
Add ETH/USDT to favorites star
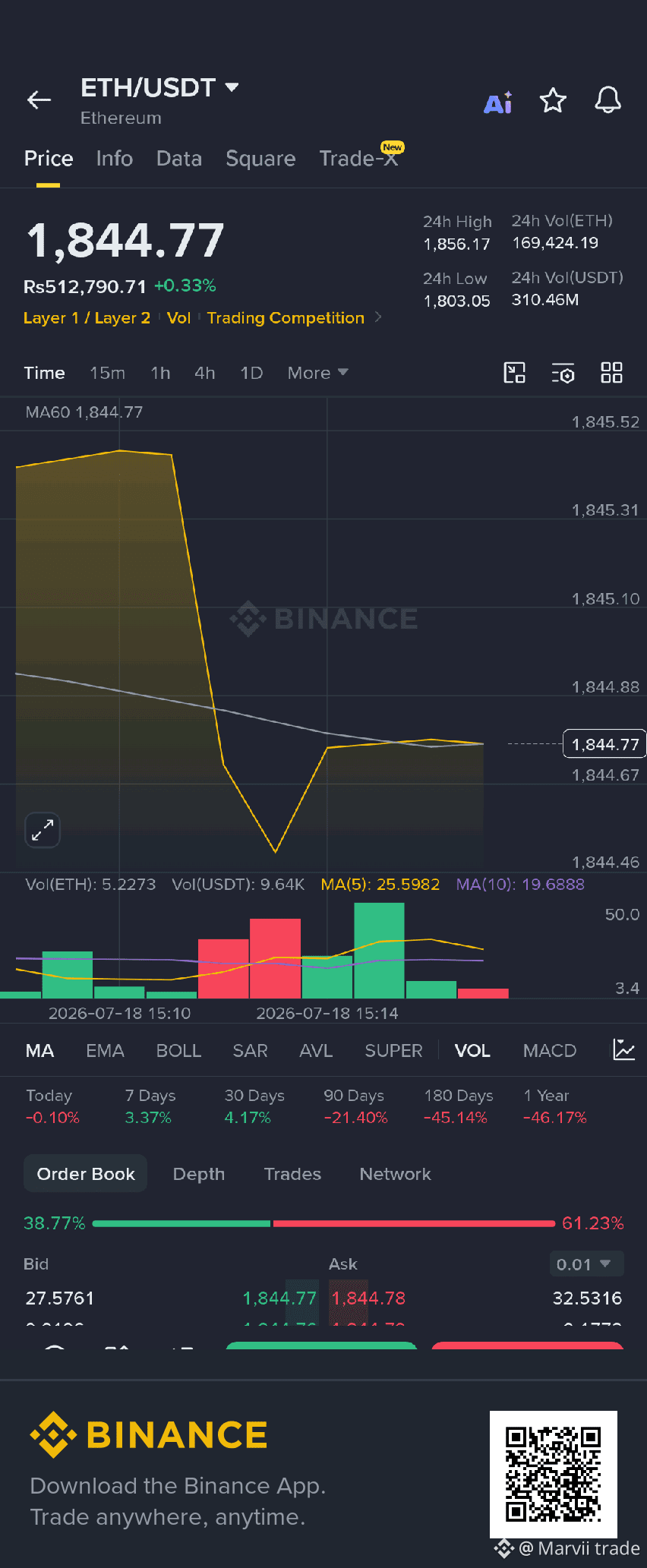553,100
